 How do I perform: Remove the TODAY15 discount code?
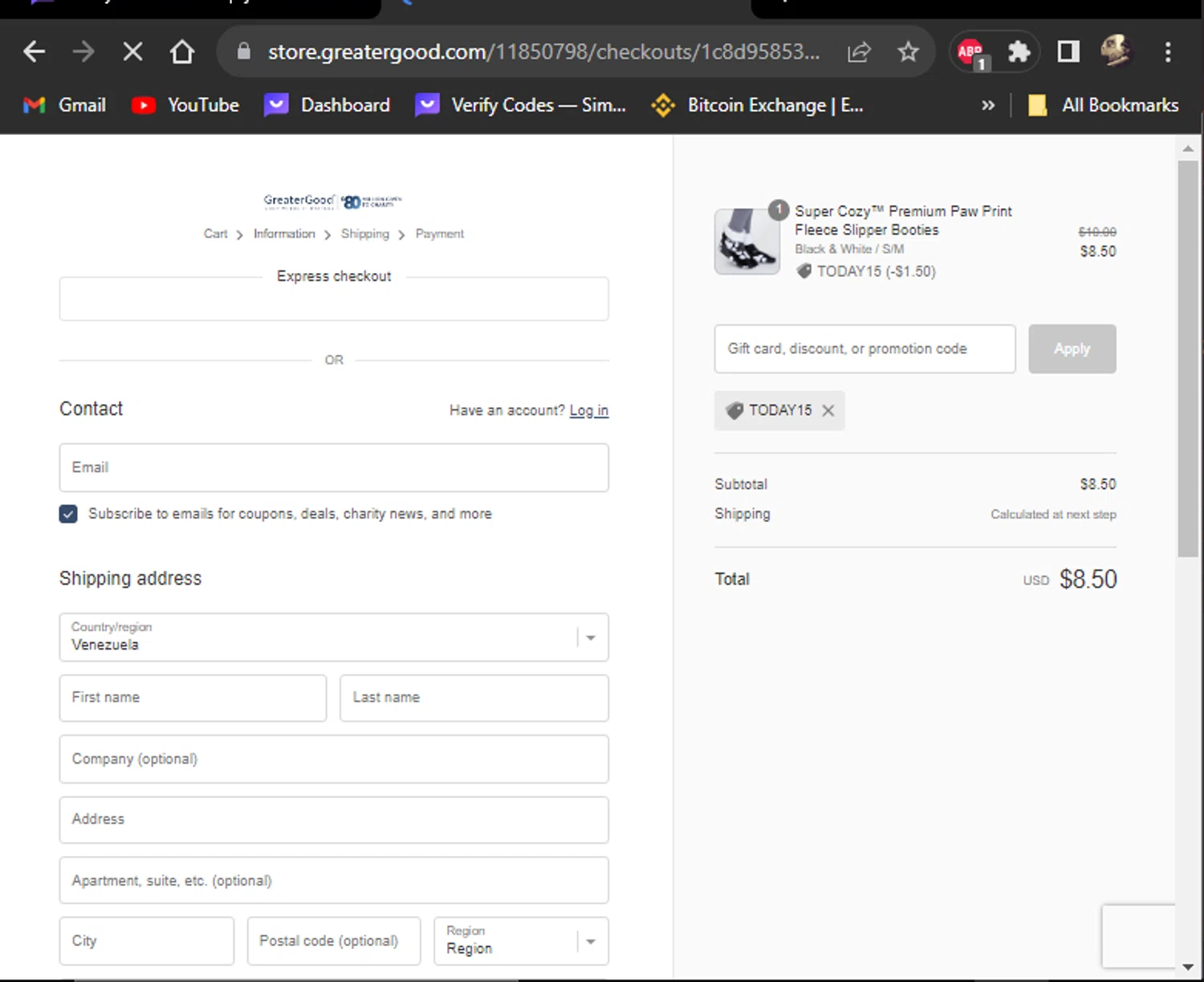[x=828, y=410]
